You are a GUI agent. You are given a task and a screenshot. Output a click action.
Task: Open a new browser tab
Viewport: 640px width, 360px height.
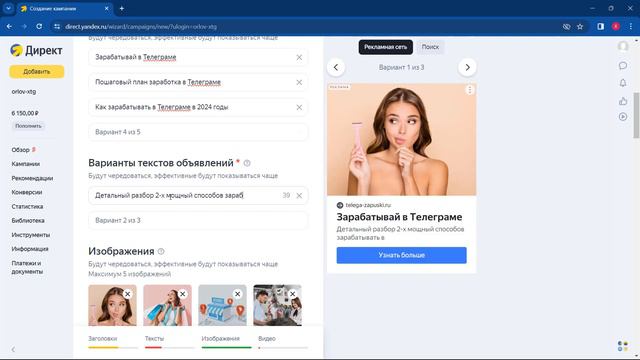[122, 9]
